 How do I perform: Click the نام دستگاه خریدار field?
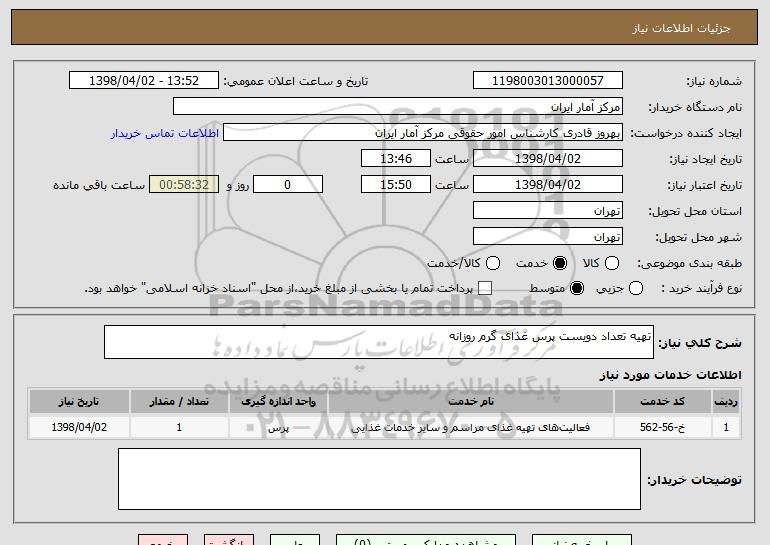[398, 107]
